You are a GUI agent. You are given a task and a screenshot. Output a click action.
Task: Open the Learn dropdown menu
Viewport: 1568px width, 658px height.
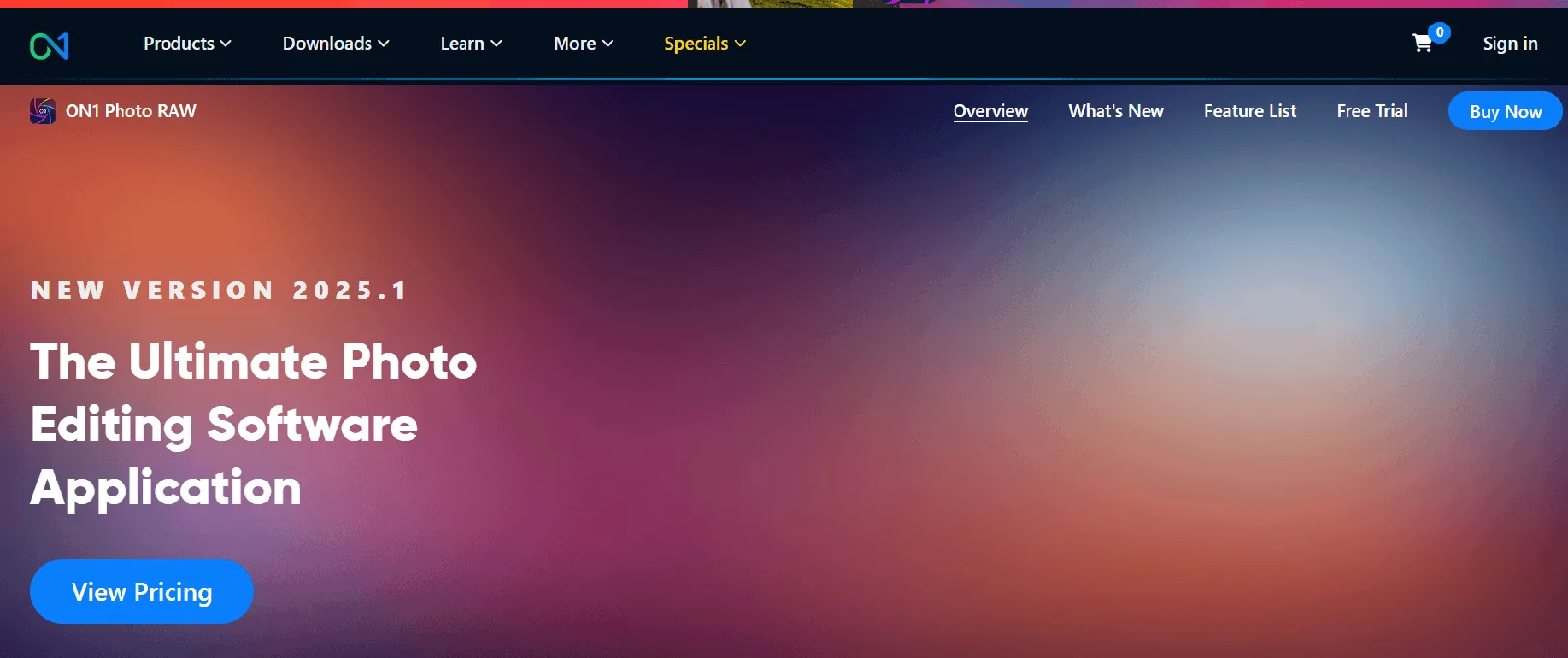click(x=471, y=44)
